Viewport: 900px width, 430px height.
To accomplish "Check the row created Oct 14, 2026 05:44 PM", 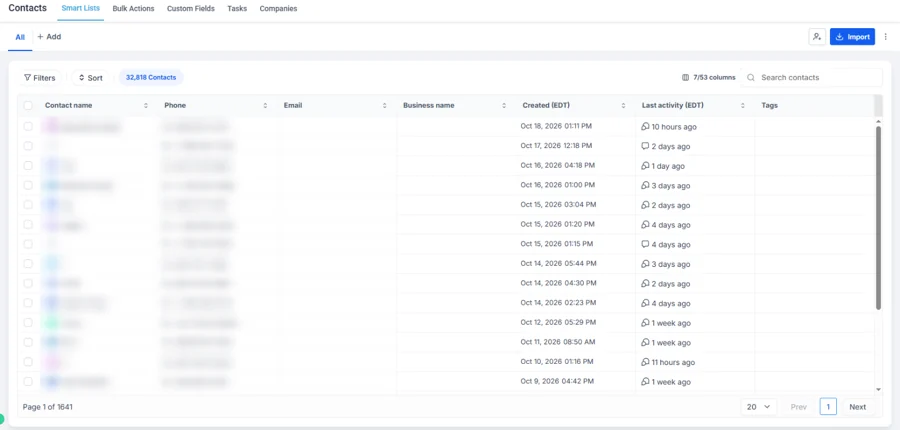I will [28, 264].
